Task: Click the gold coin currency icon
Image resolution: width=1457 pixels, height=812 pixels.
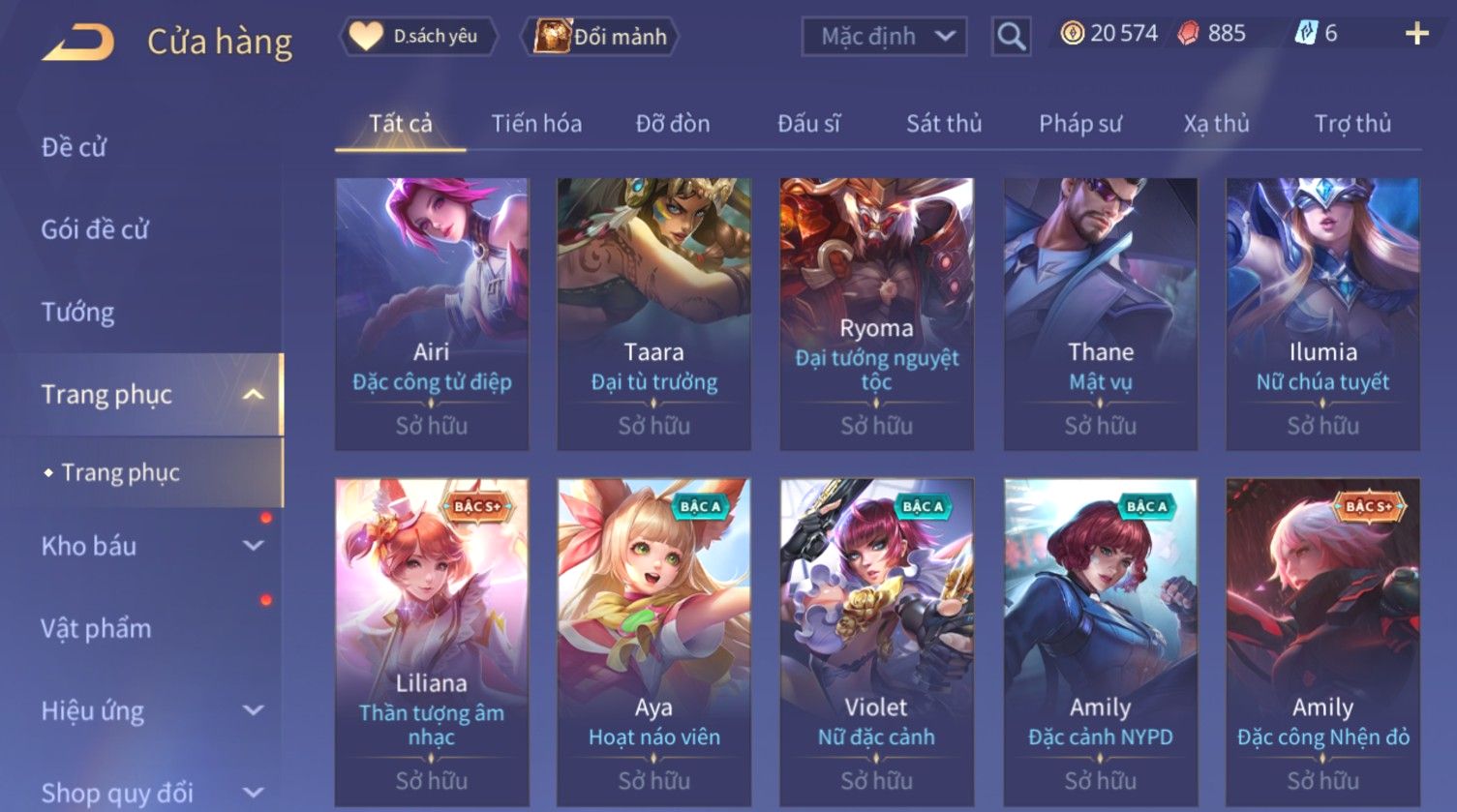Action: pos(1072,34)
